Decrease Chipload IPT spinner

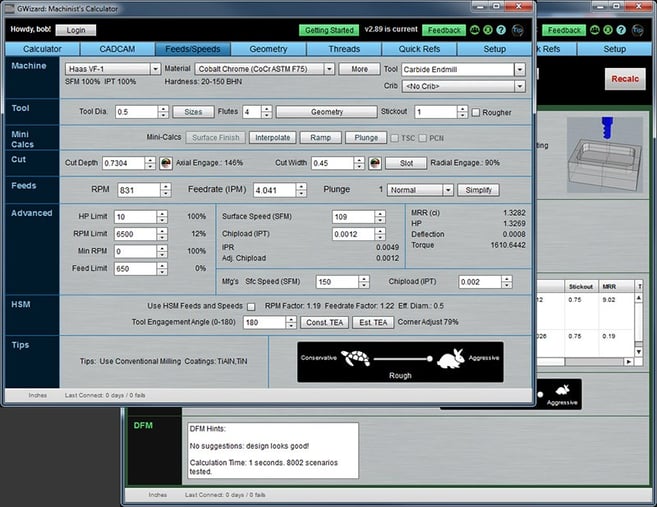[380, 237]
